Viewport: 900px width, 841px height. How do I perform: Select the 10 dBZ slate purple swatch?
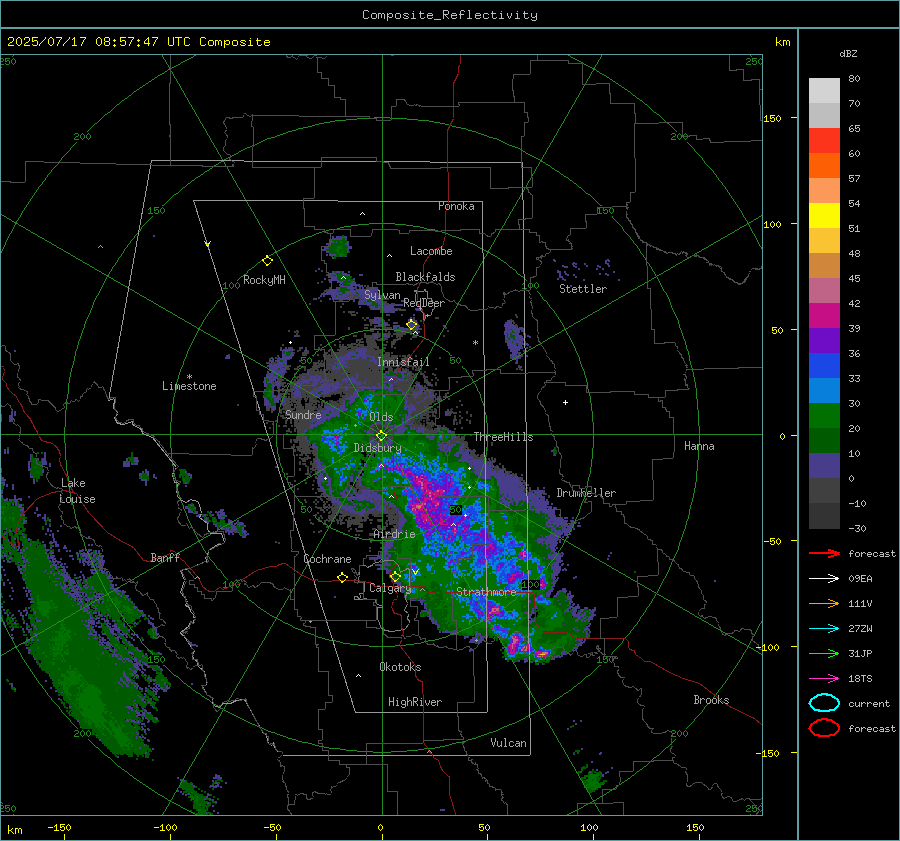(824, 465)
